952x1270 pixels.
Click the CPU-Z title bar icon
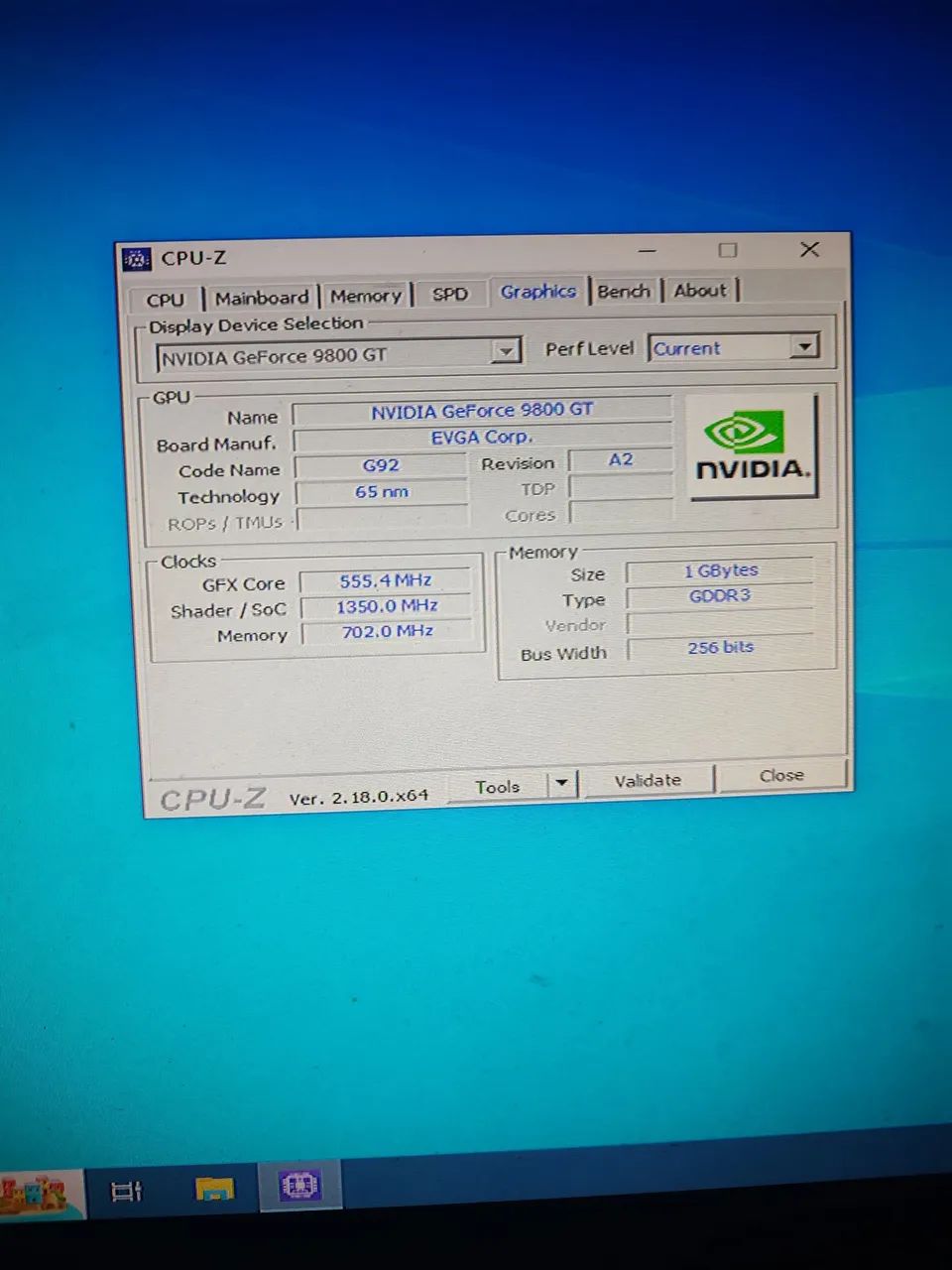tap(136, 259)
